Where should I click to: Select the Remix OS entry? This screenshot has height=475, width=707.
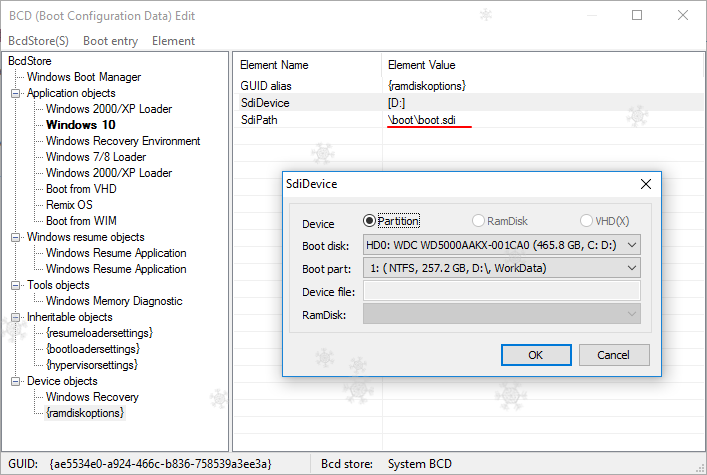69,205
